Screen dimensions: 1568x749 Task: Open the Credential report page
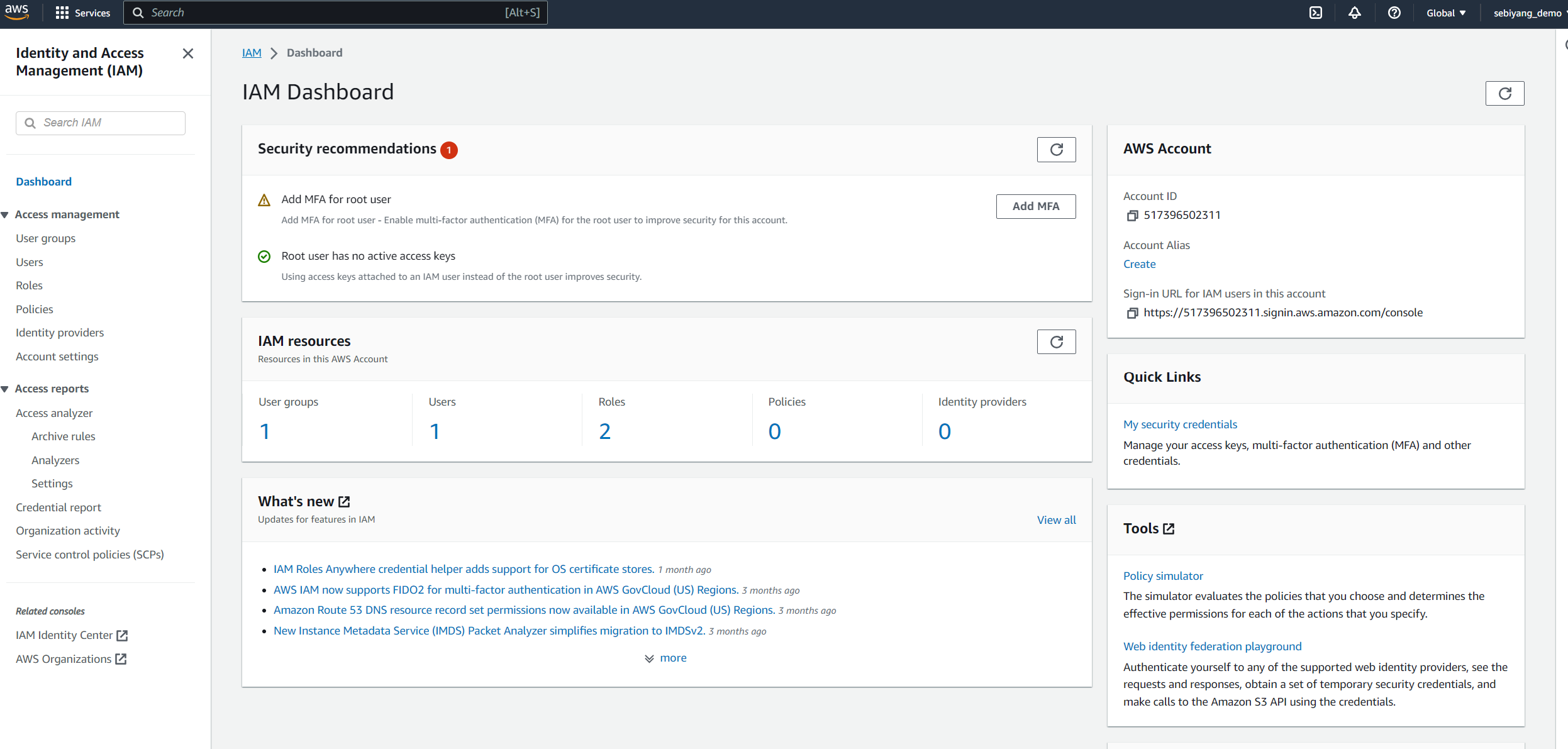pyautogui.click(x=58, y=508)
